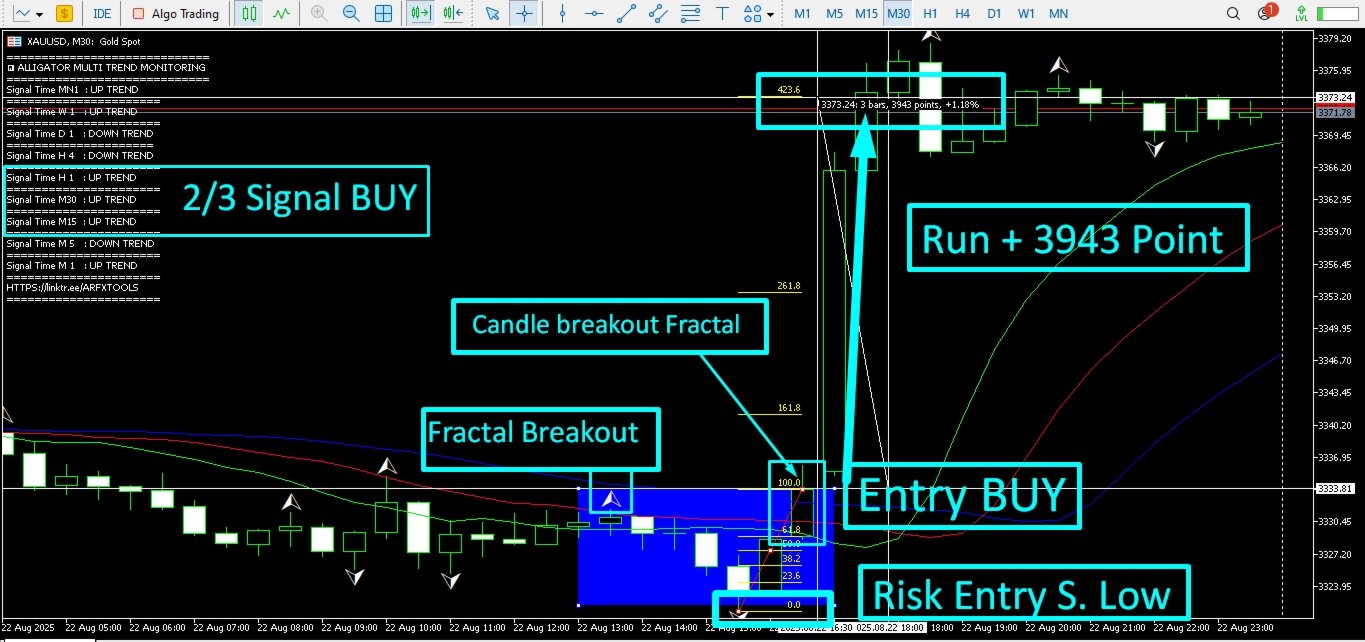Switch timeframe to D1
Image resolution: width=1365 pixels, height=642 pixels.
click(994, 14)
